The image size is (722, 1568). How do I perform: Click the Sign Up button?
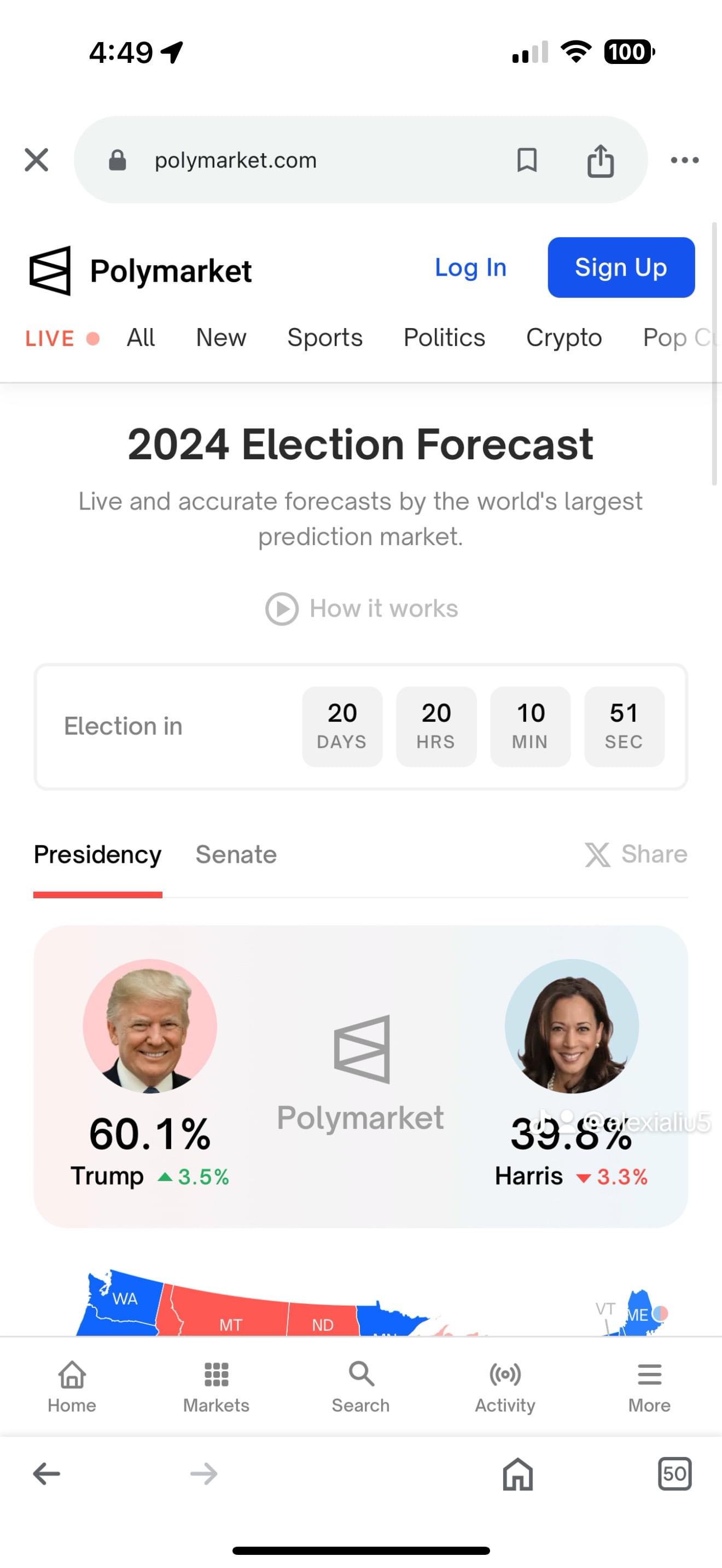coord(621,268)
